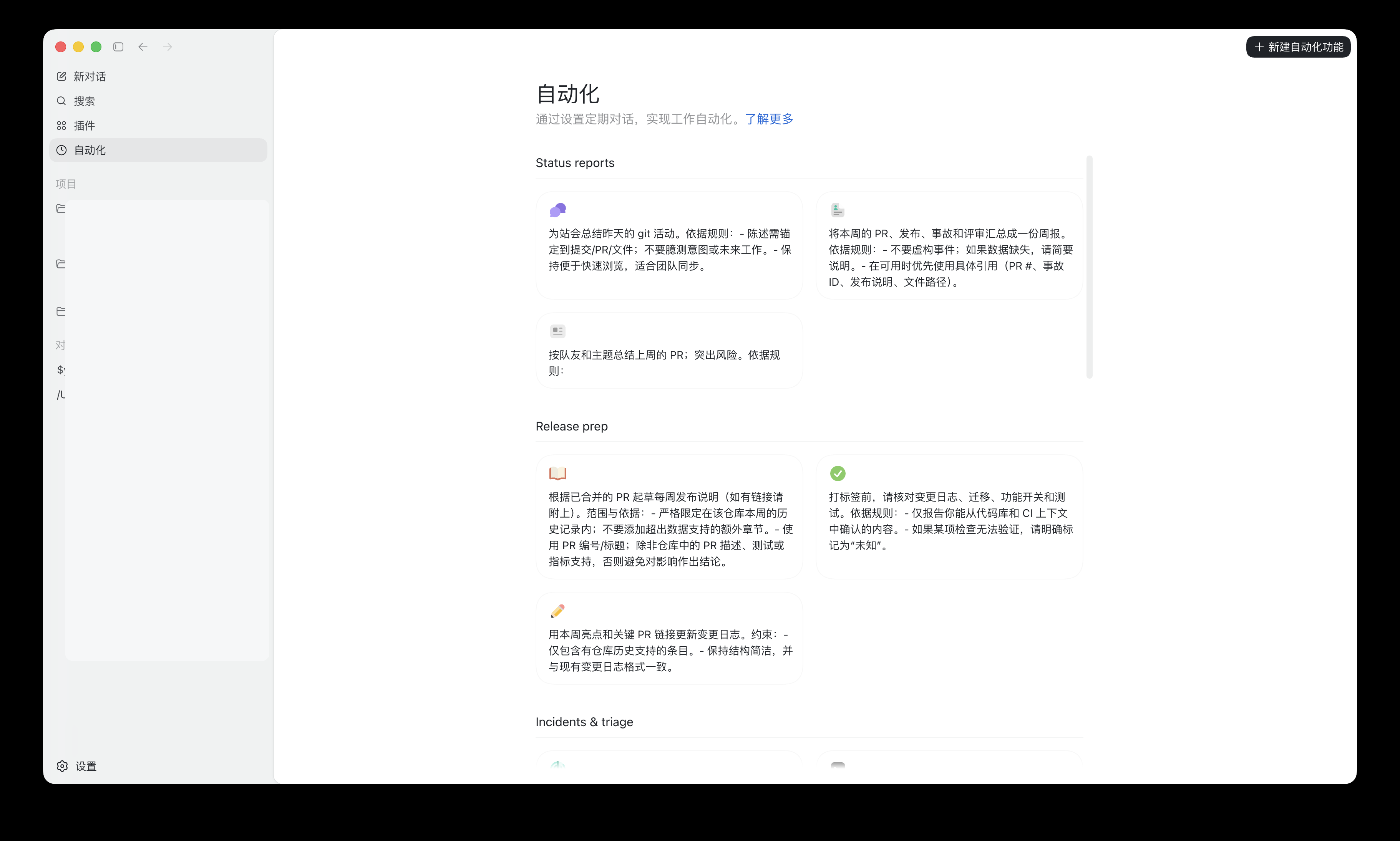The image size is (1400, 841).
Task: Click the Status reports heading
Action: tap(575, 163)
